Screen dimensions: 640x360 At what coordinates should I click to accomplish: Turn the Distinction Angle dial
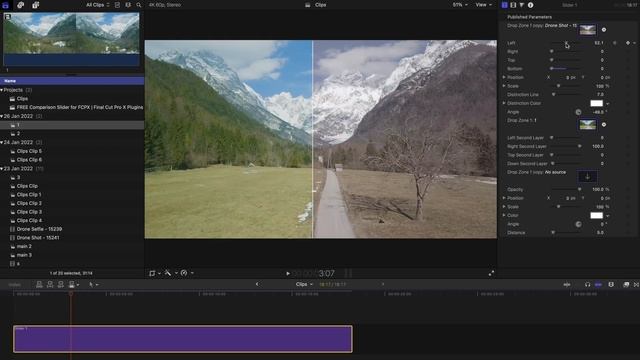pos(578,112)
